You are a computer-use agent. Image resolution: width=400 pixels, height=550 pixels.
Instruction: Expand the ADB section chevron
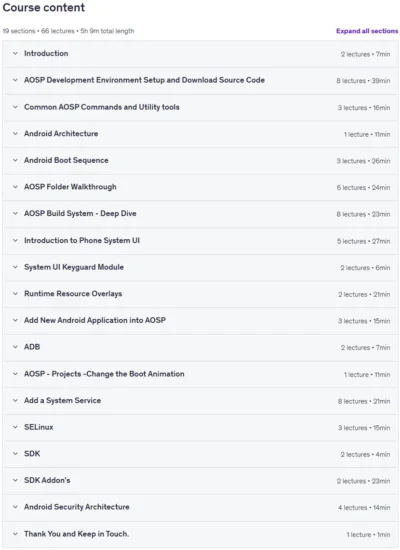(x=15, y=347)
